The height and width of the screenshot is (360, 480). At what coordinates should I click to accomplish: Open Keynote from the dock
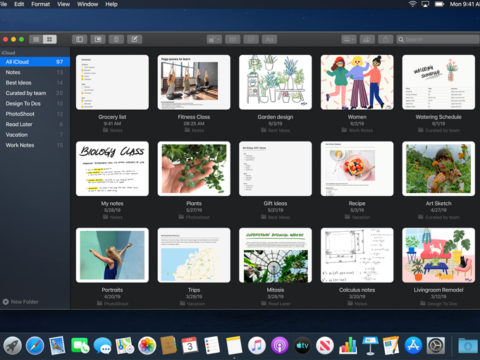tap(370, 345)
